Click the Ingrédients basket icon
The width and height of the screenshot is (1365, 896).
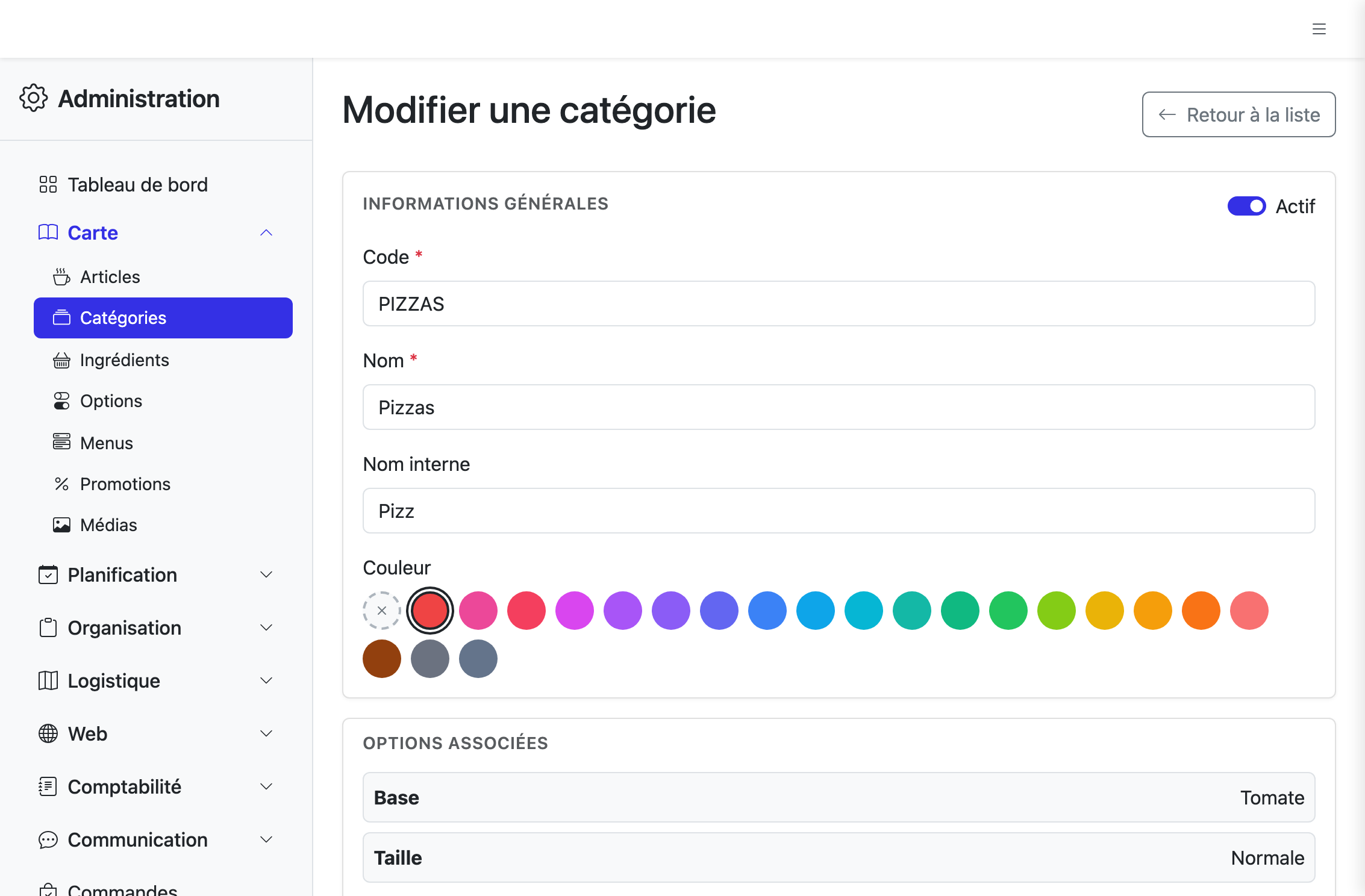point(61,360)
